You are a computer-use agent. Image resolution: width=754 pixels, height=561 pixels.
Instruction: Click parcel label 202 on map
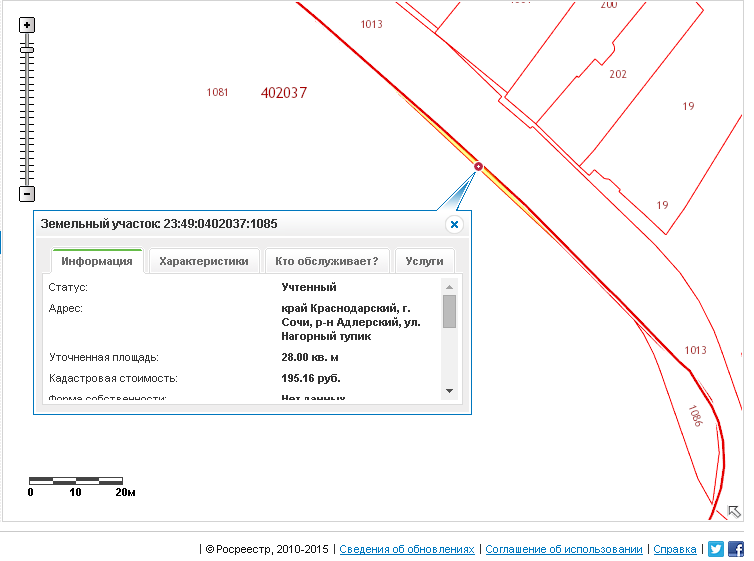point(618,74)
